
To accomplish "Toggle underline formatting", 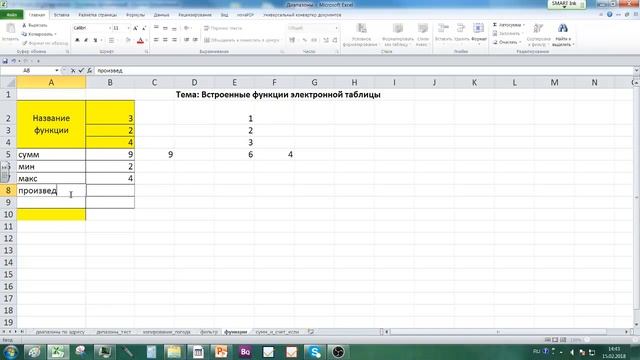I will (95, 40).
